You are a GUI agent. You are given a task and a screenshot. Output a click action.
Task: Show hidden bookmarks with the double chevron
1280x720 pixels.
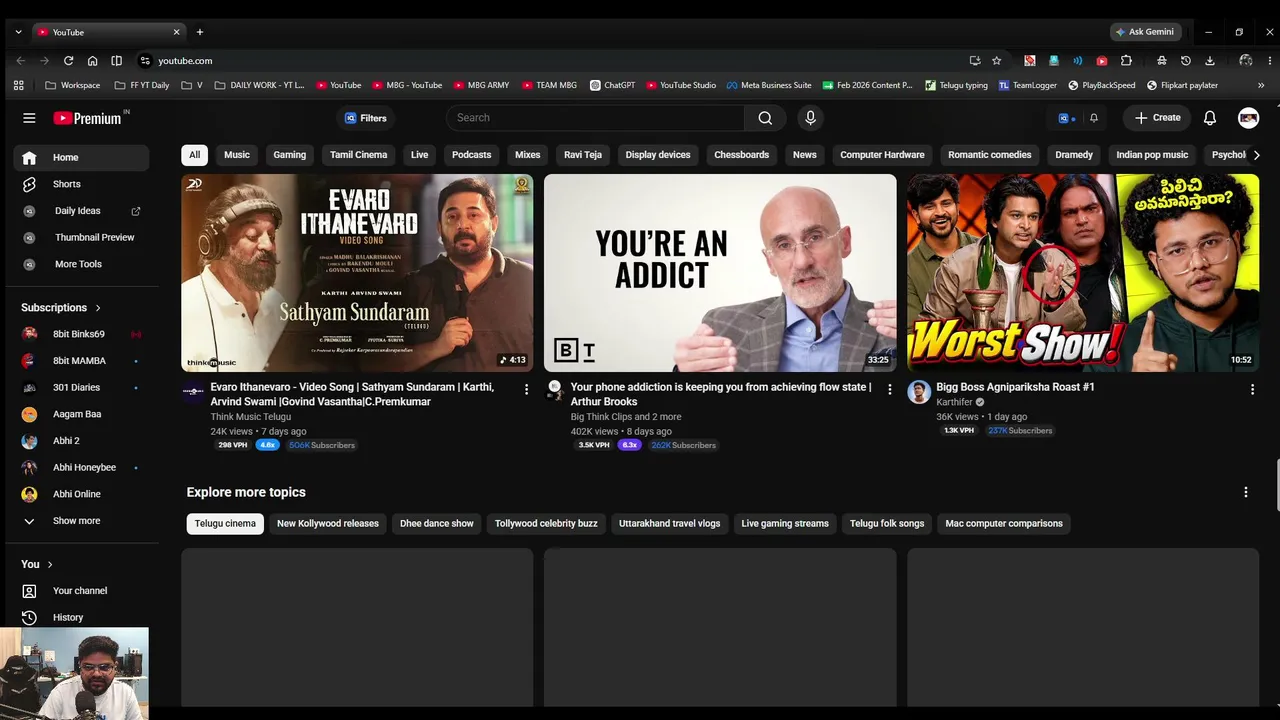1260,86
